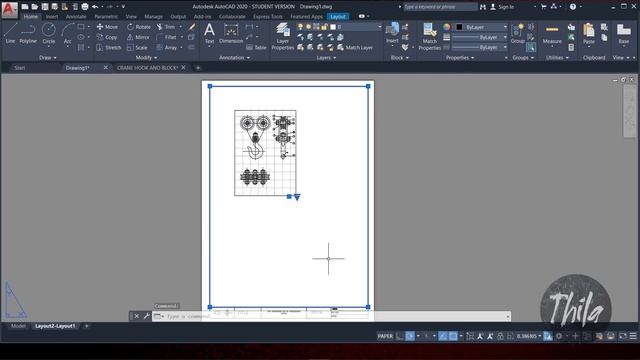
Task: Insert a Table
Action: (256, 47)
